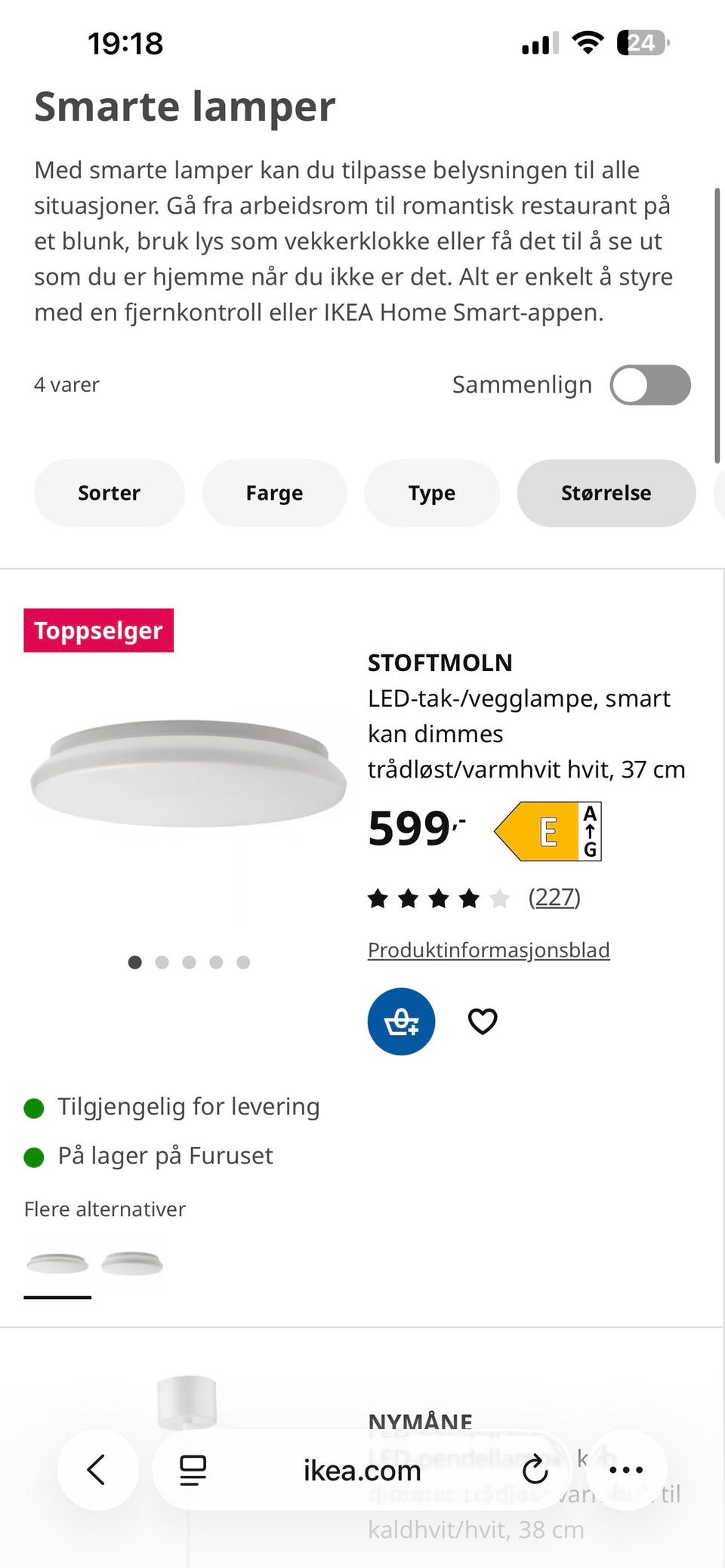
Task: Tap ikea.com address bar
Action: (362, 1470)
